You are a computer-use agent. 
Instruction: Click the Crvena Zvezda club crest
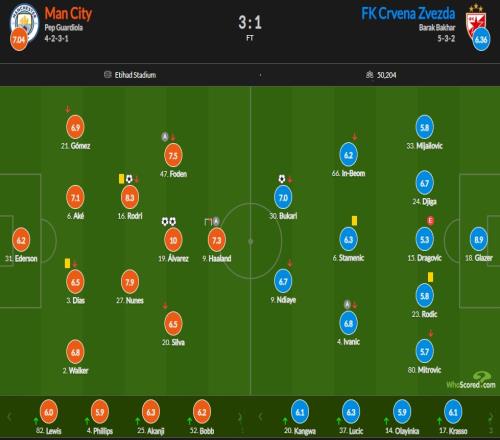(476, 24)
